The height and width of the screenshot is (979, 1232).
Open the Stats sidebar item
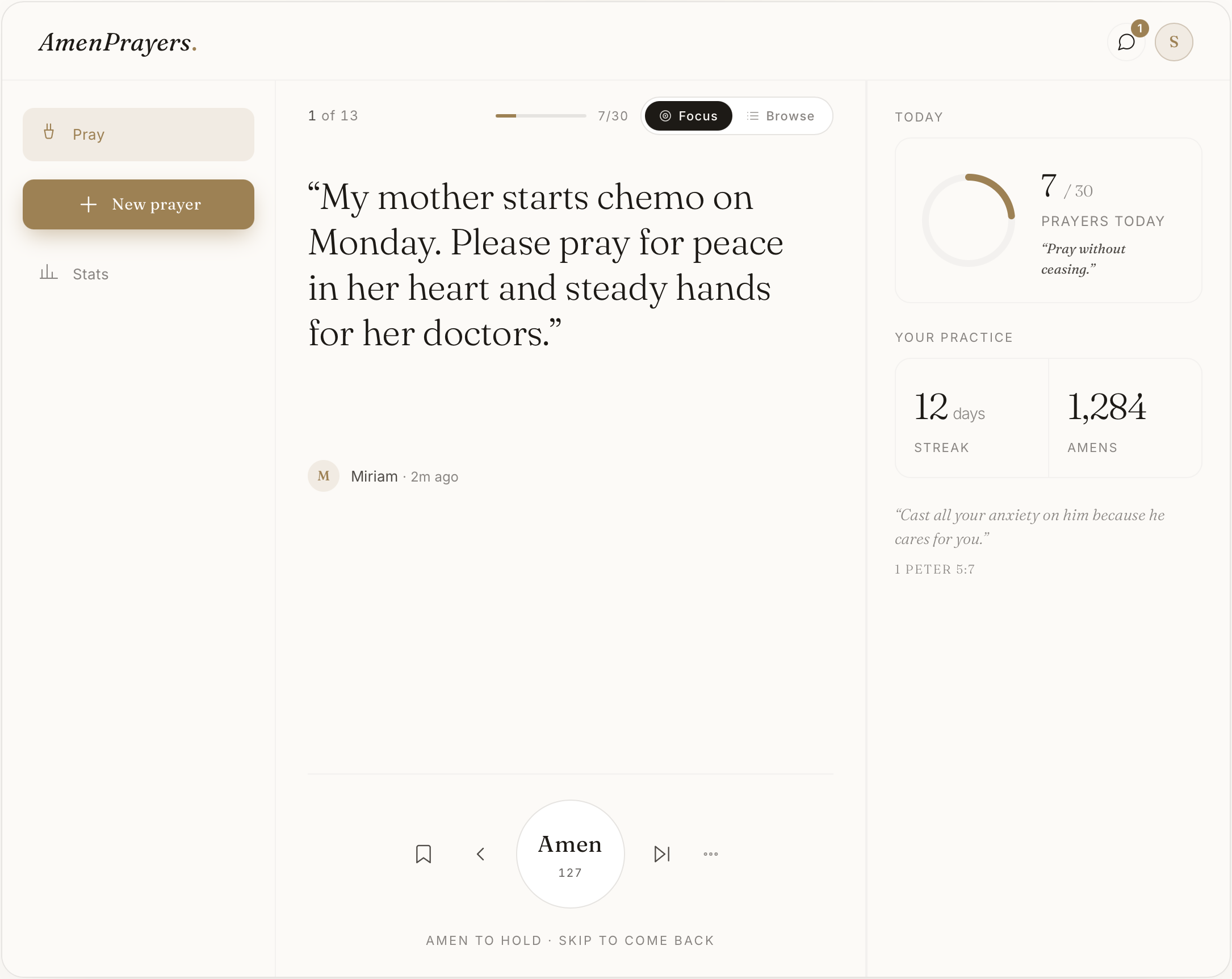coord(139,274)
